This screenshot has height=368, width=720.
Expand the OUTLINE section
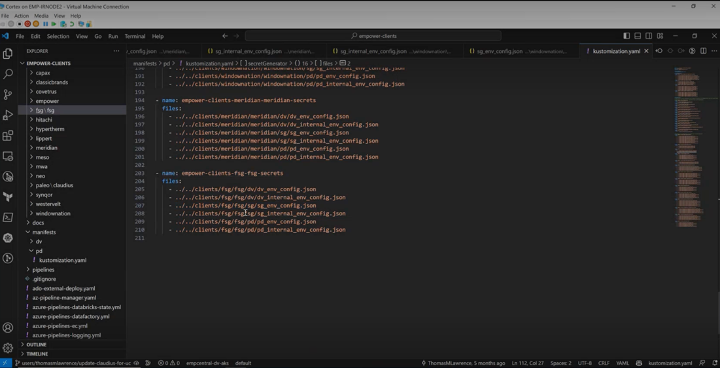point(36,345)
